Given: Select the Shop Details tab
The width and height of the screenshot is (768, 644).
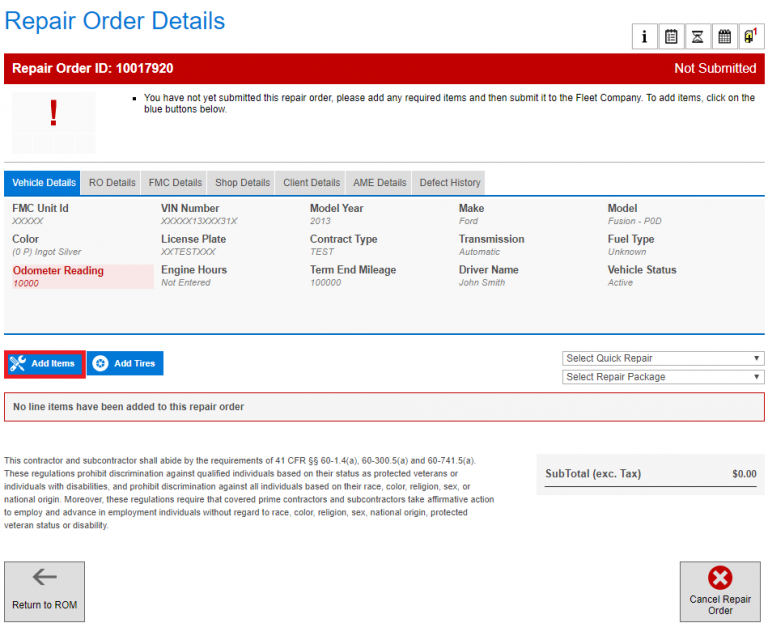Looking at the screenshot, I should click(x=242, y=183).
